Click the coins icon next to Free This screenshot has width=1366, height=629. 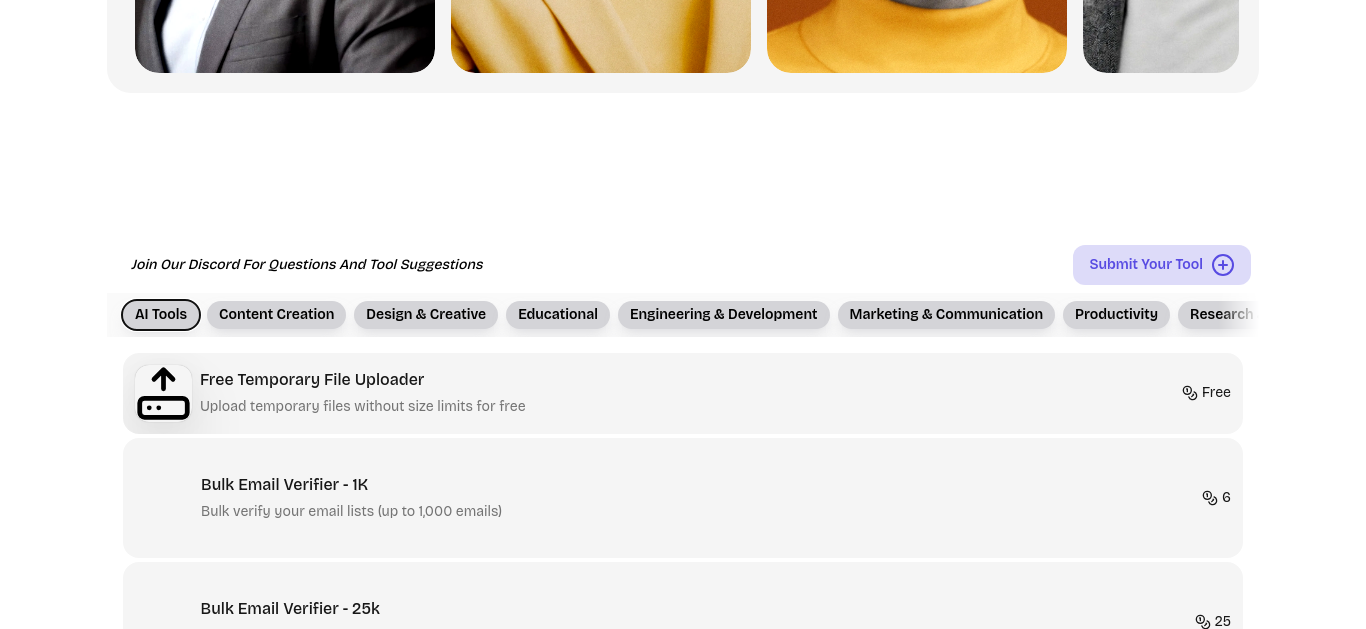[1190, 393]
